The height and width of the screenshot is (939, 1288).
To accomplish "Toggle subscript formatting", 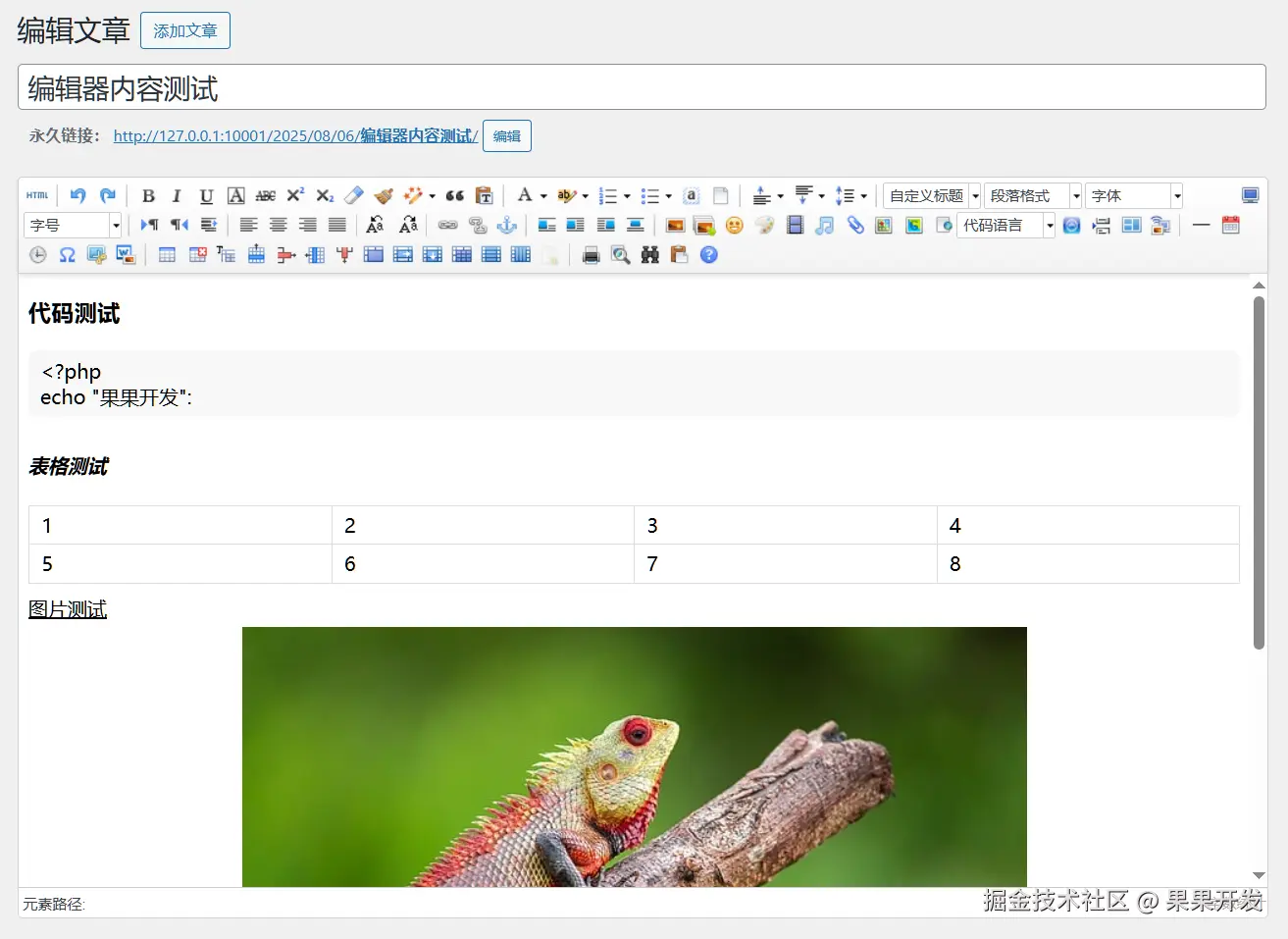I will pos(325,196).
